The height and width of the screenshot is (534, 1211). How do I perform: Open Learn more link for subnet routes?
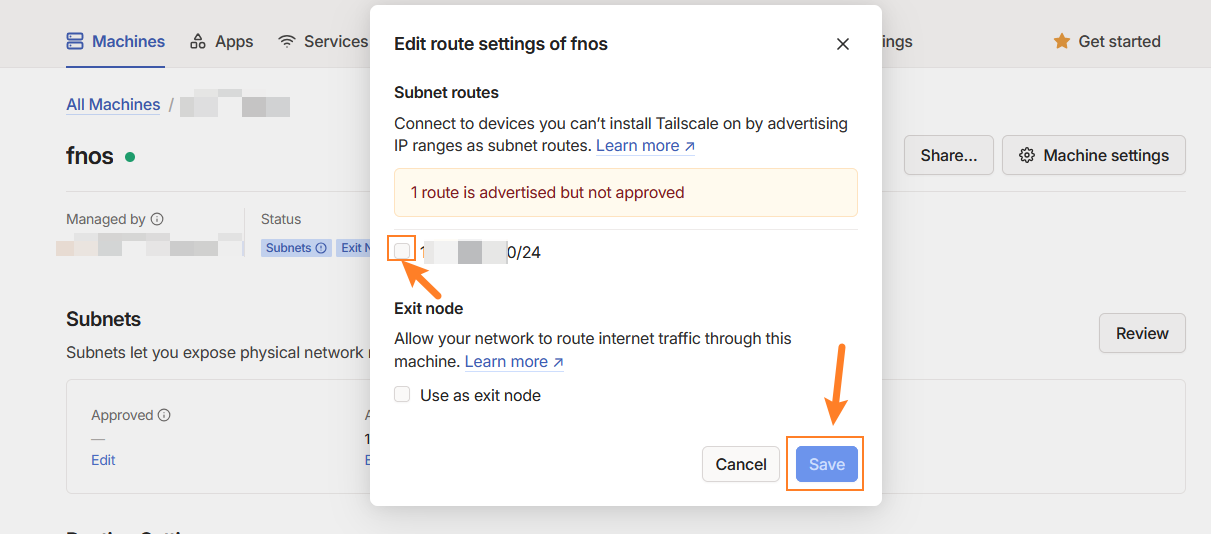click(x=645, y=146)
